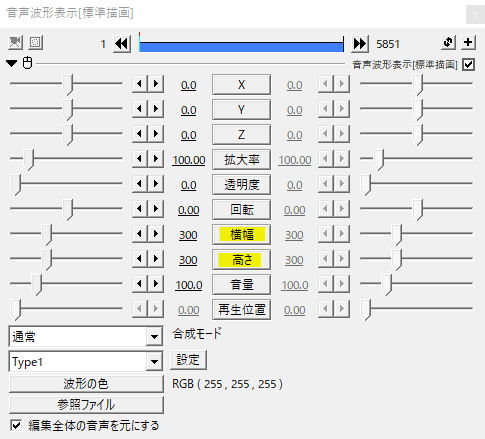This screenshot has height=439, width=485.
Task: Toggle 編集全体の音声を元にする checkbox
Action: click(16, 425)
